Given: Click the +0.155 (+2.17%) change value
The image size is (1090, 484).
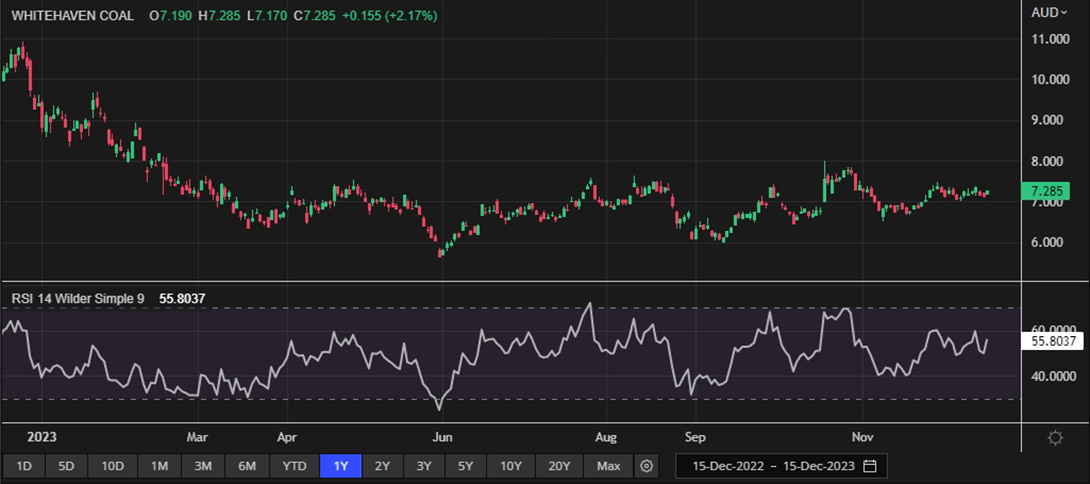Looking at the screenshot, I should tap(388, 15).
